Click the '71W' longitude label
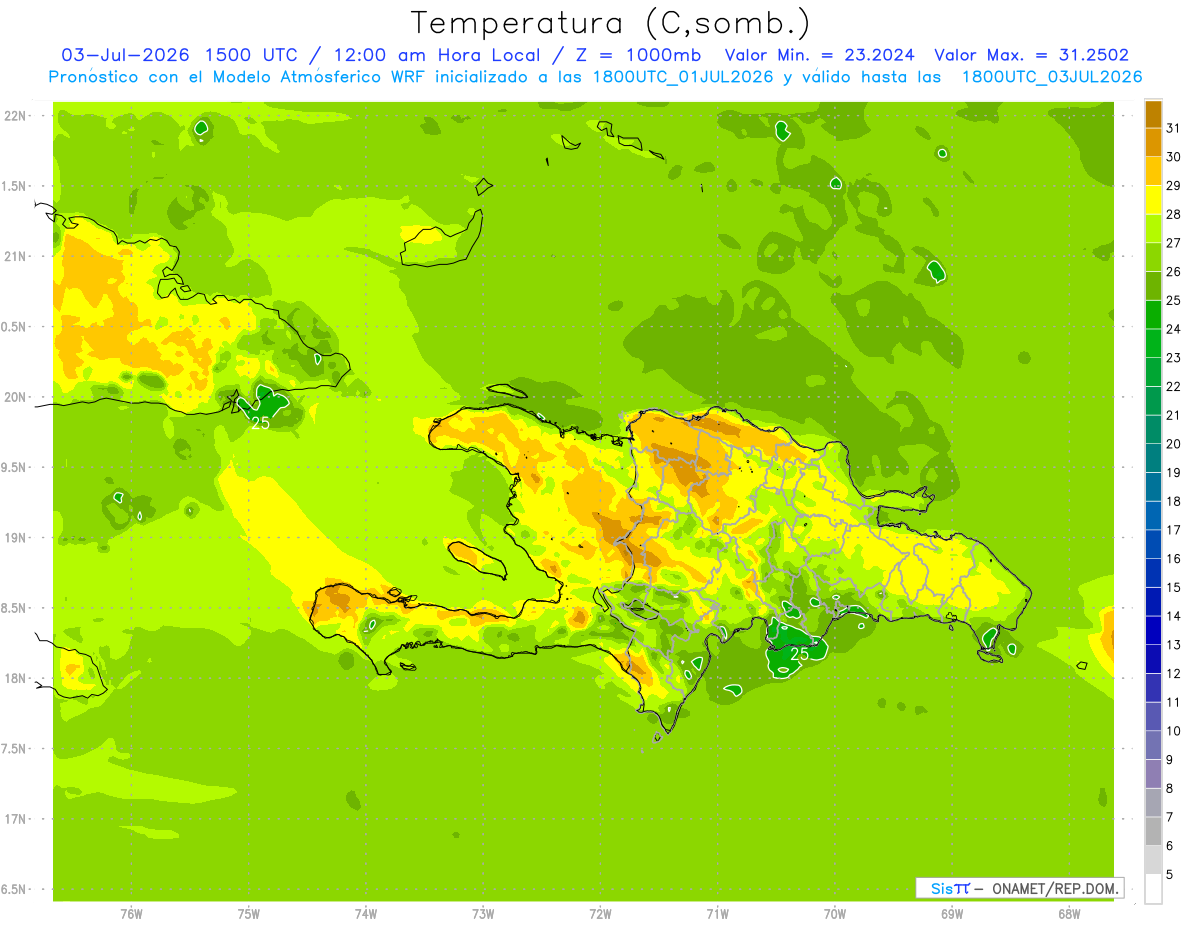Viewport: 1200px width, 927px height. tap(717, 913)
